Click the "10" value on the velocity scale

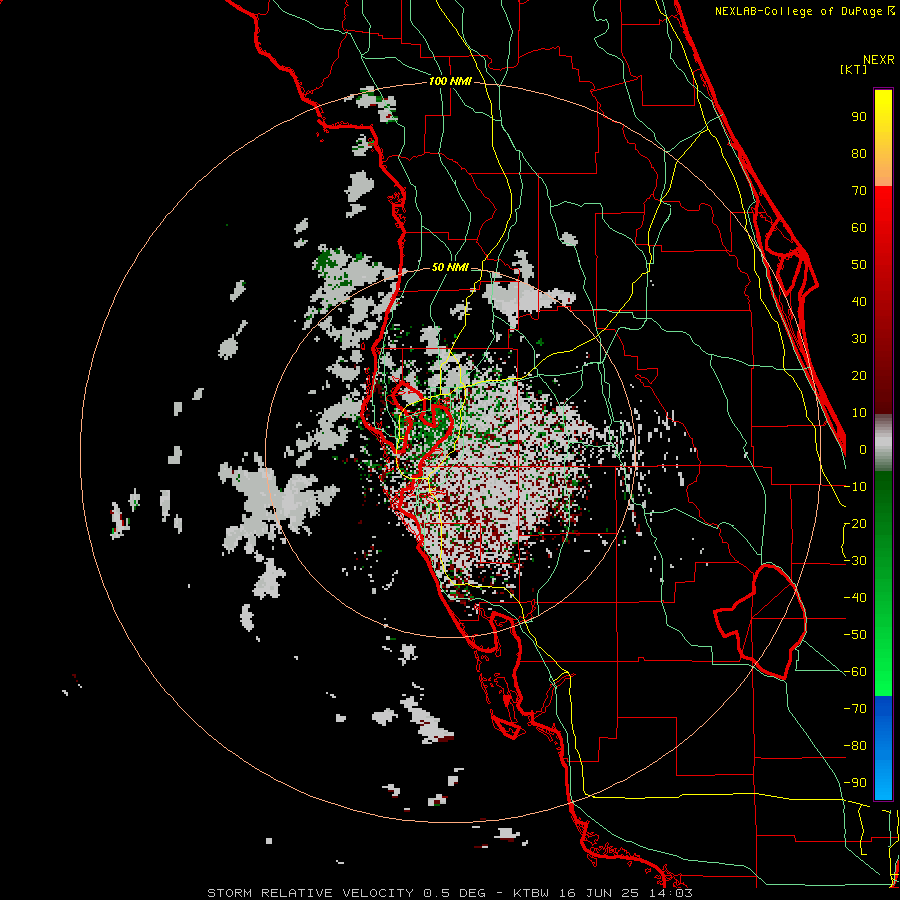click(x=859, y=413)
